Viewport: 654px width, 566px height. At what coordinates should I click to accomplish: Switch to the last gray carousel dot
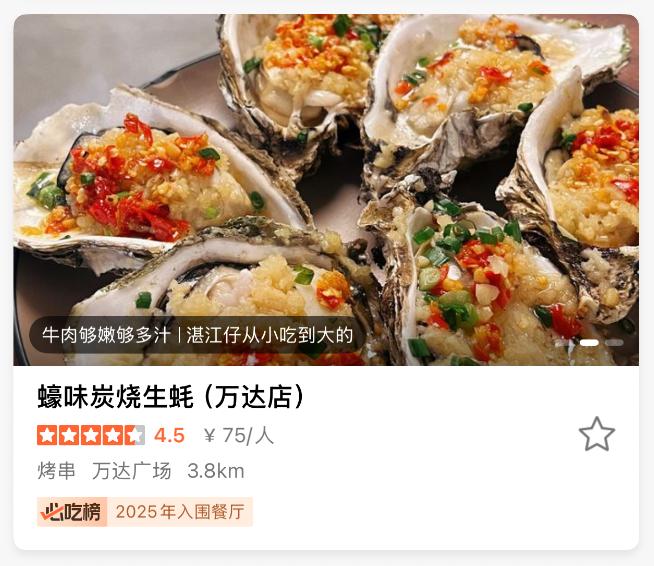pyautogui.click(x=614, y=342)
